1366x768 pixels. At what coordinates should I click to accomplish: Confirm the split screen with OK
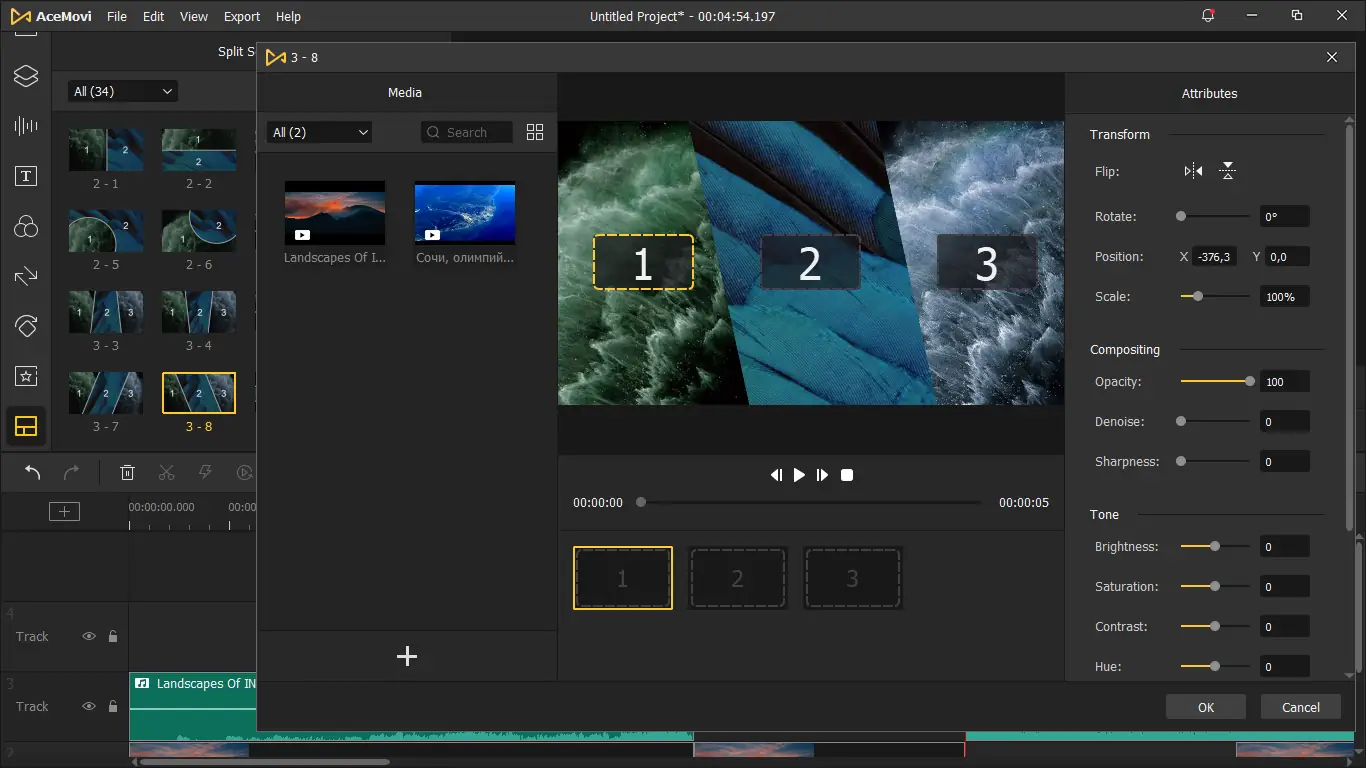[x=1206, y=707]
